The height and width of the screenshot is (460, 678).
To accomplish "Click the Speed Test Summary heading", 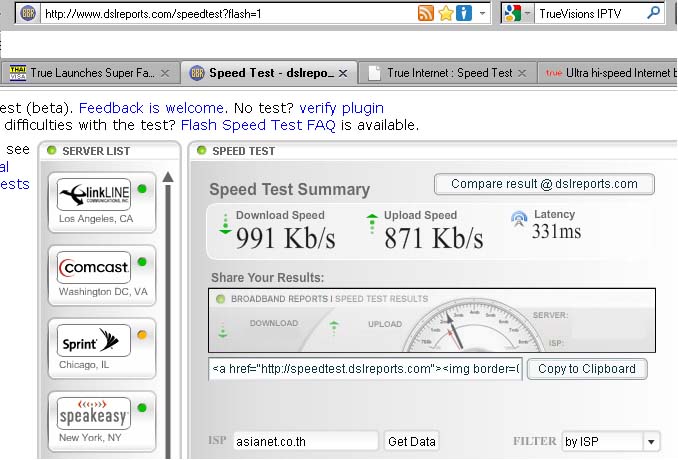I will (x=290, y=189).
